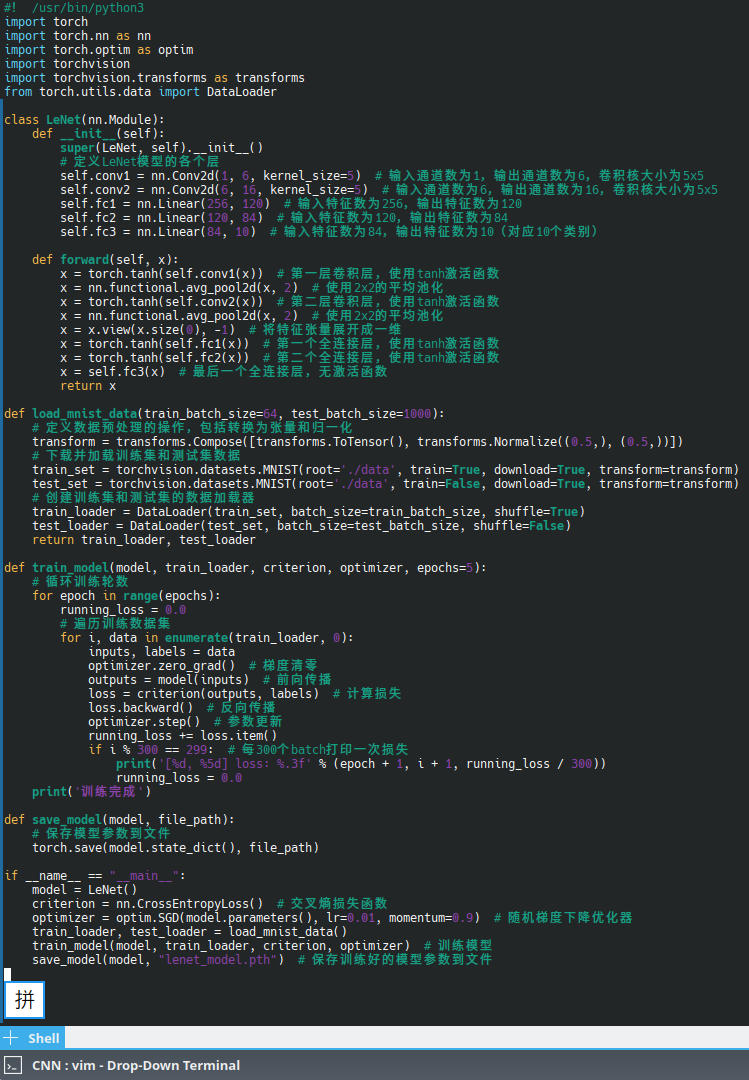Click the 'loss.backward()' line

point(182,707)
